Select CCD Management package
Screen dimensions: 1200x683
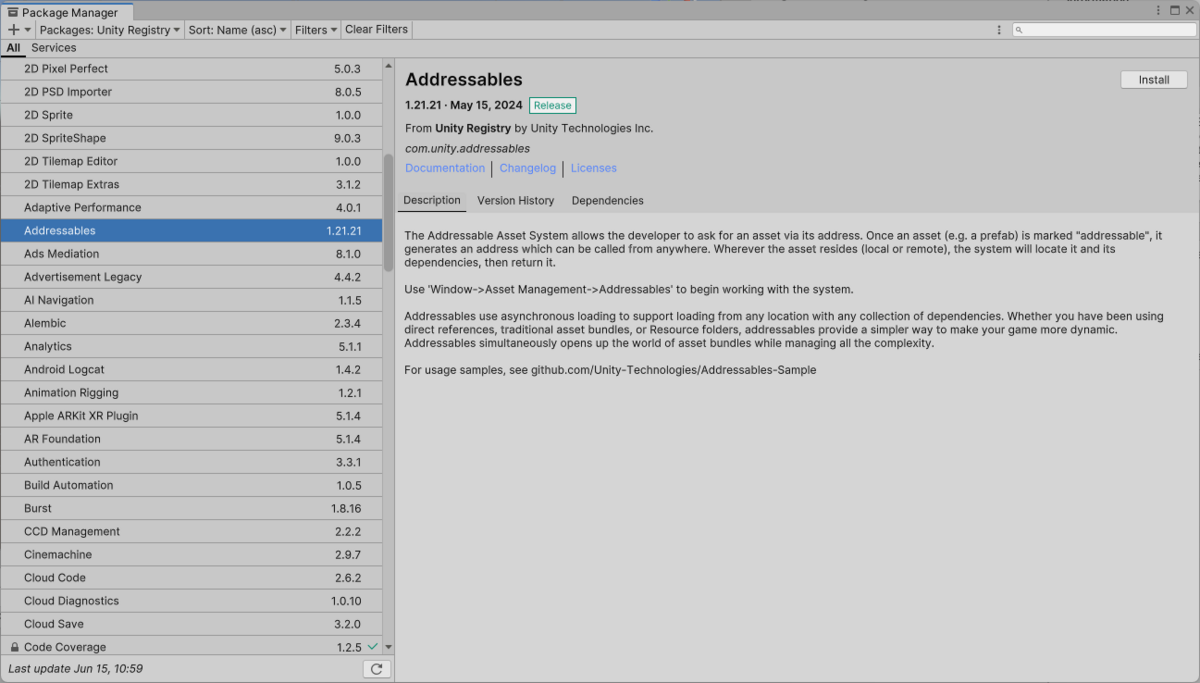click(191, 531)
